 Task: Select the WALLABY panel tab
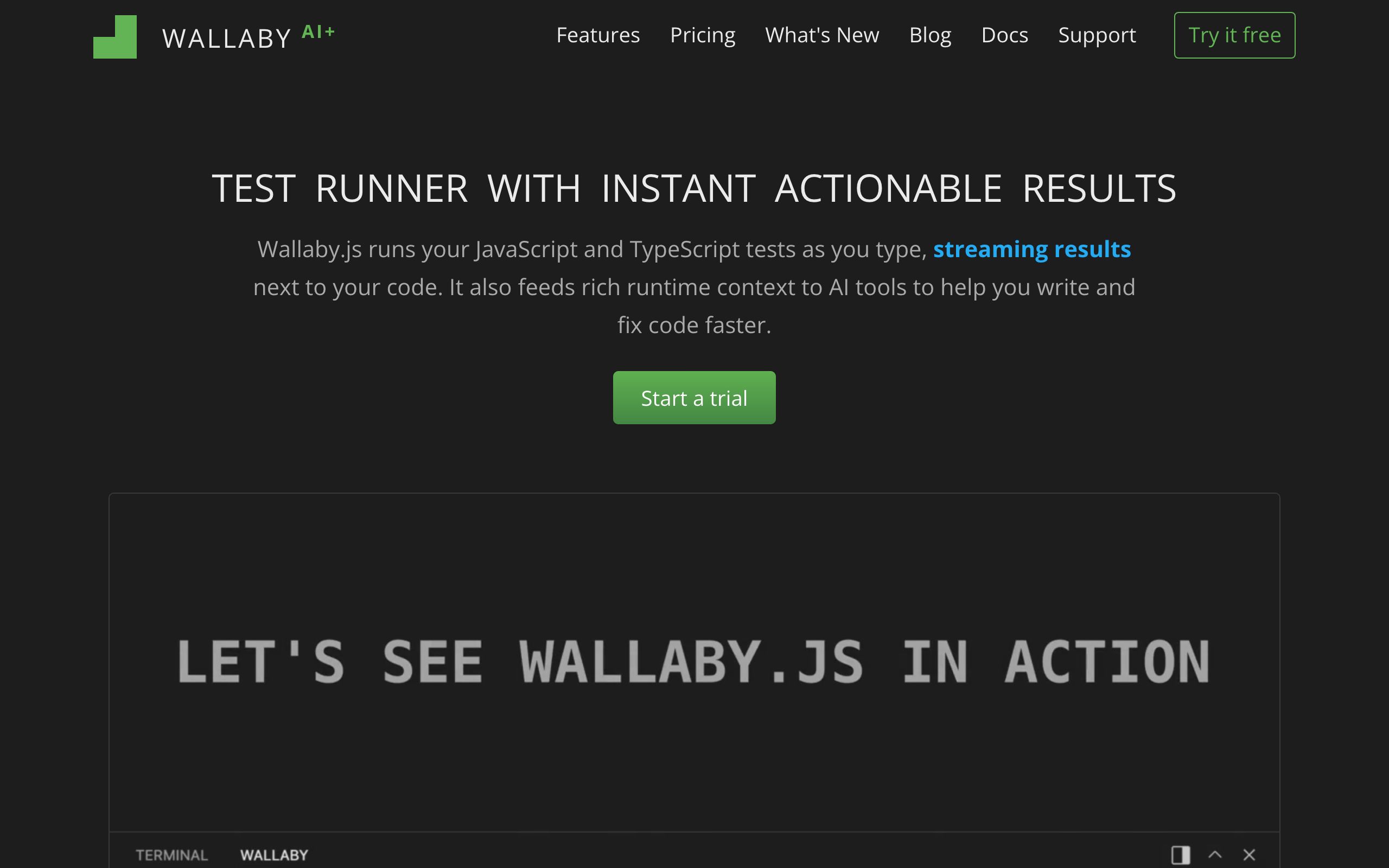[274, 855]
